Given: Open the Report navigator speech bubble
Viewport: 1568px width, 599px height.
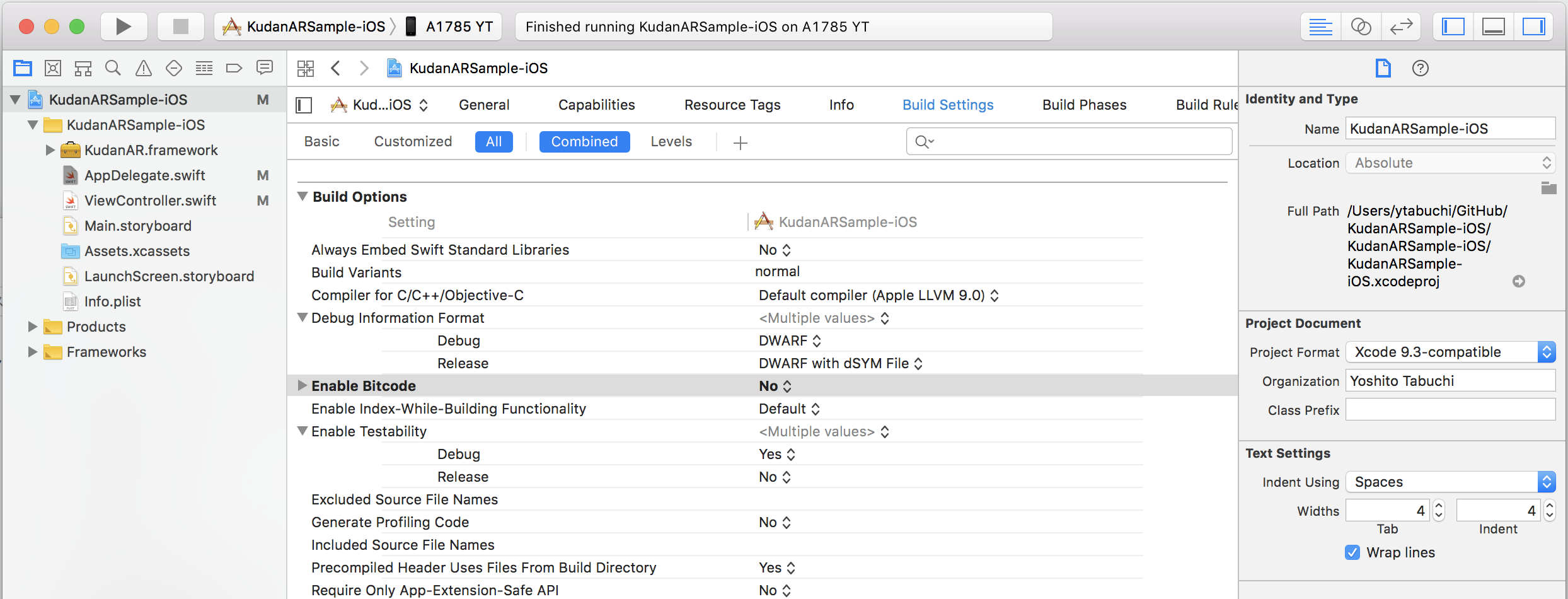Looking at the screenshot, I should click(265, 67).
